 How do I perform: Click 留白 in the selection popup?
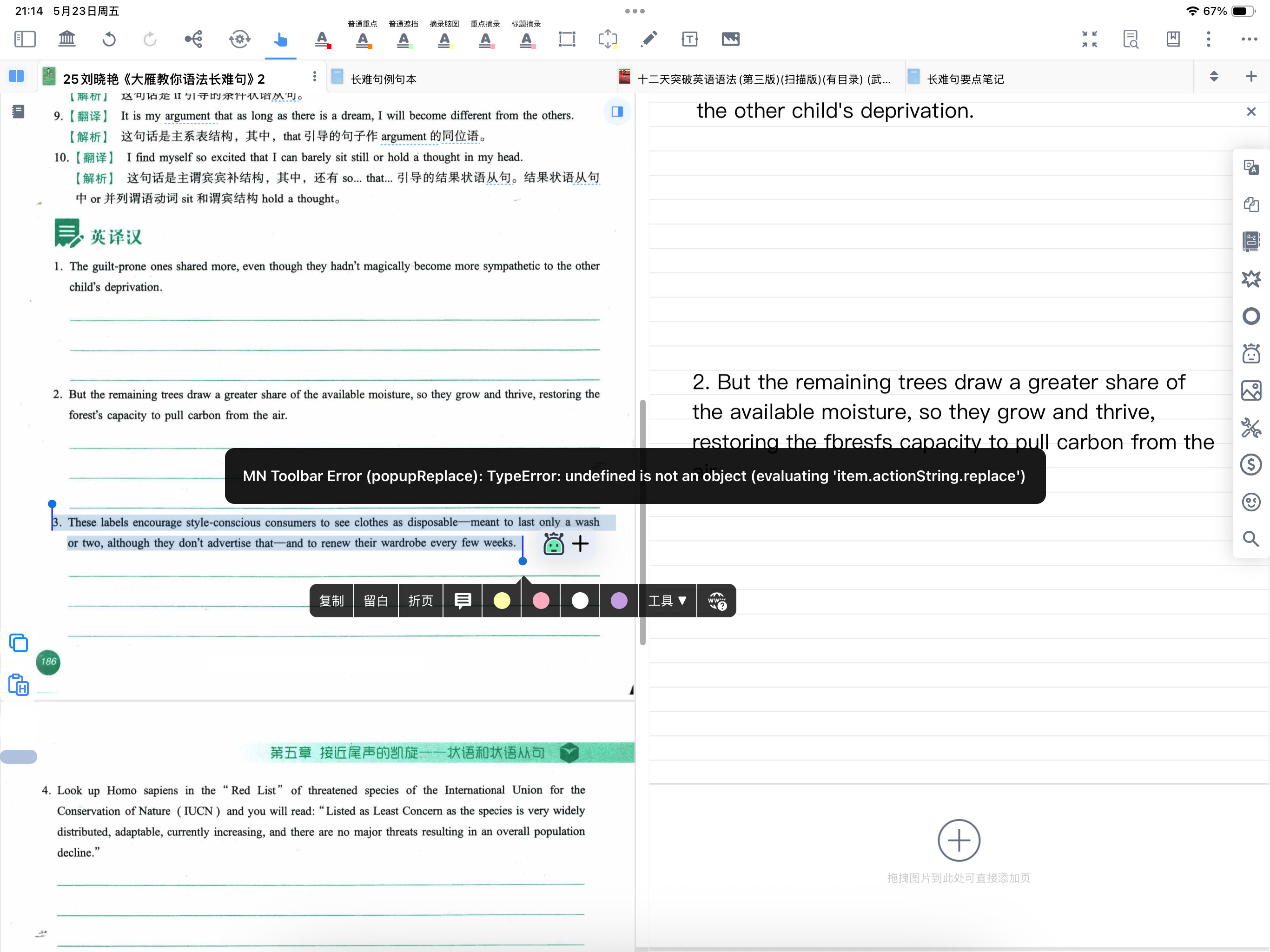click(x=376, y=601)
